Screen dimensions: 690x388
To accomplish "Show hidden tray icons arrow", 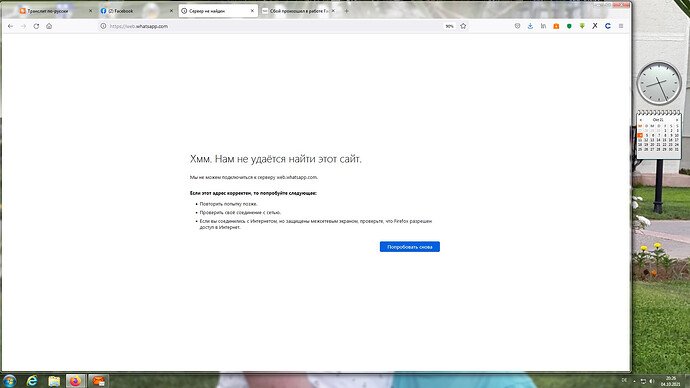I will [x=634, y=381].
